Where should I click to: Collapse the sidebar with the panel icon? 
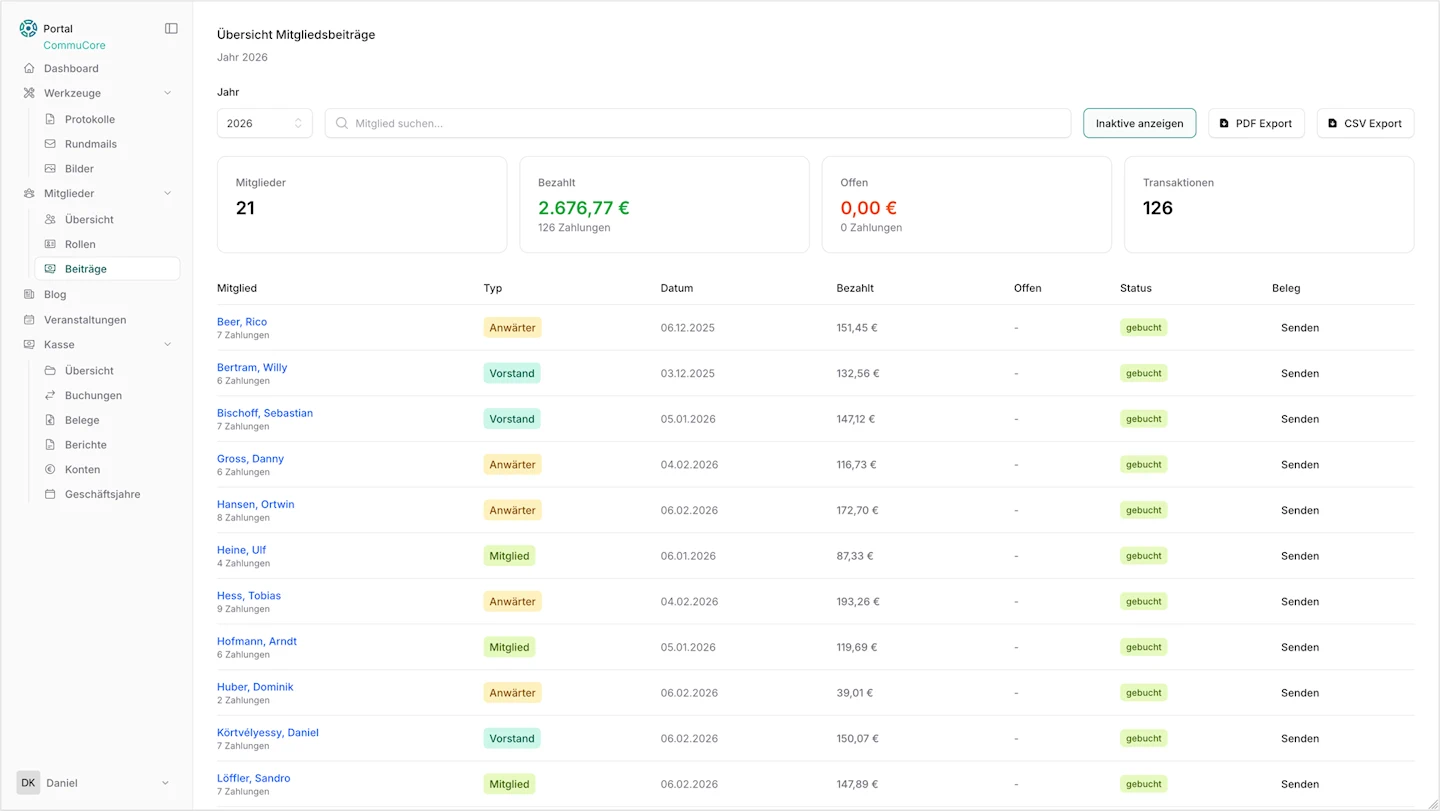point(171,29)
